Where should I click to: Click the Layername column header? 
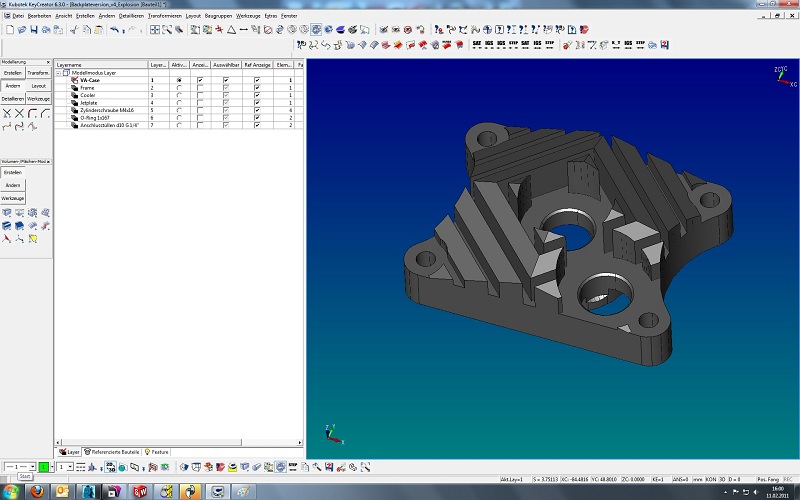pos(102,65)
